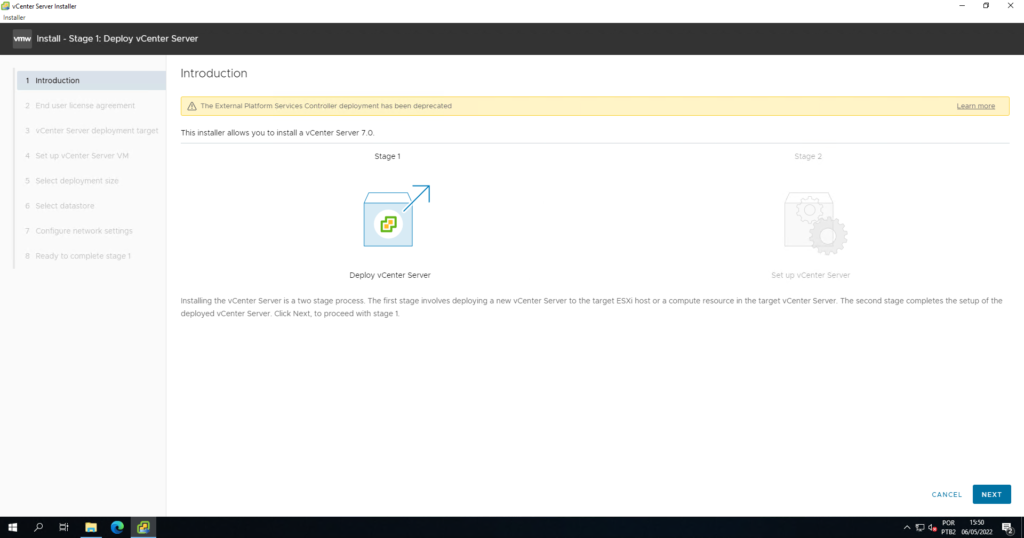Click the Stage 2 label
This screenshot has height=538, width=1024.
808,156
